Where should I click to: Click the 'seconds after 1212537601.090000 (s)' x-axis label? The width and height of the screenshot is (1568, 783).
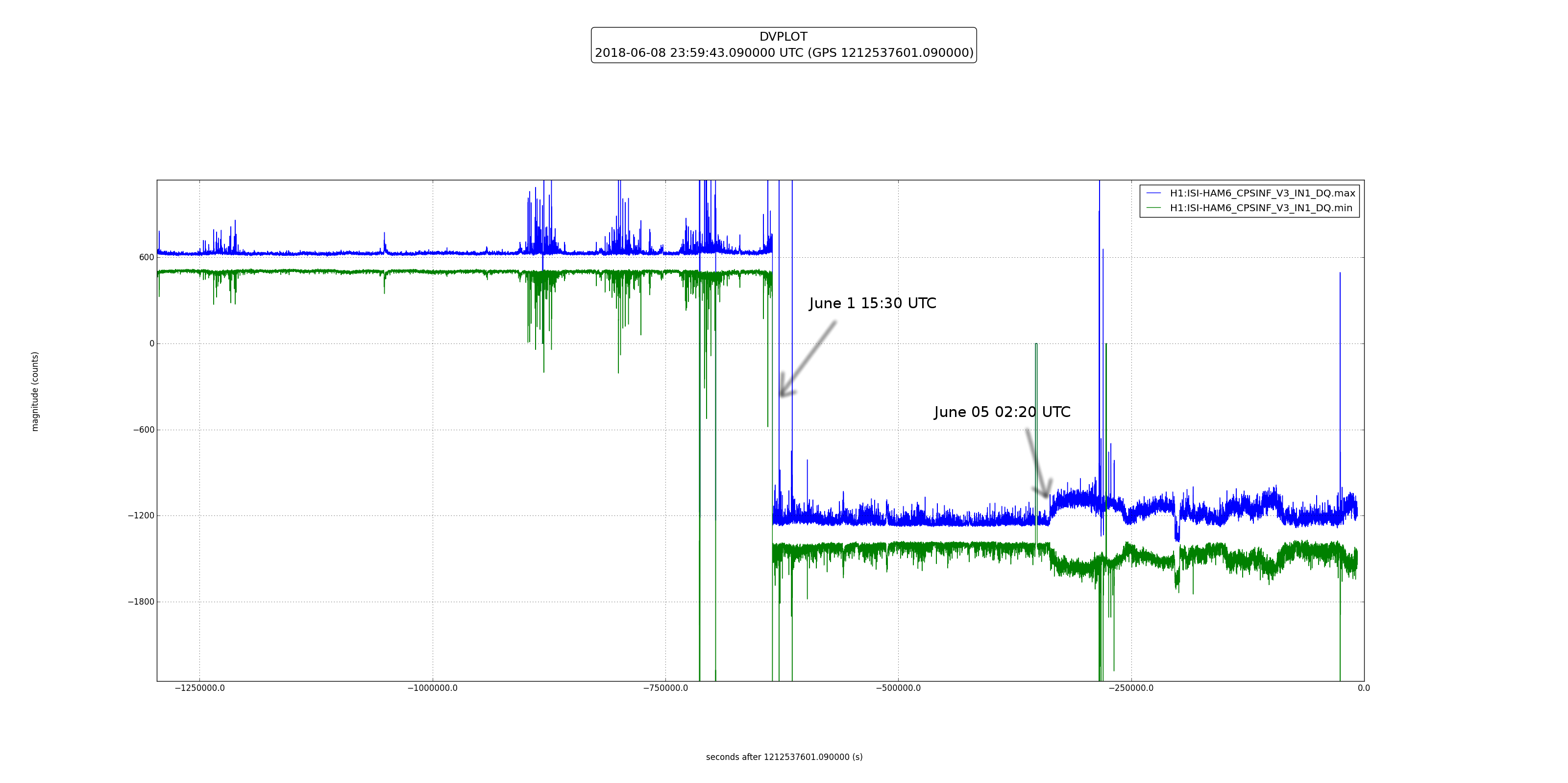(784, 757)
